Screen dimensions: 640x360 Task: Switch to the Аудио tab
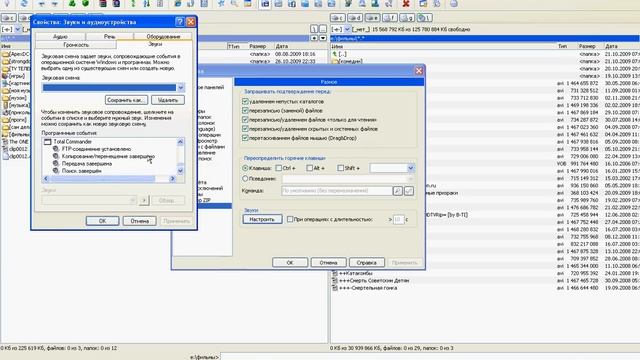(x=60, y=36)
